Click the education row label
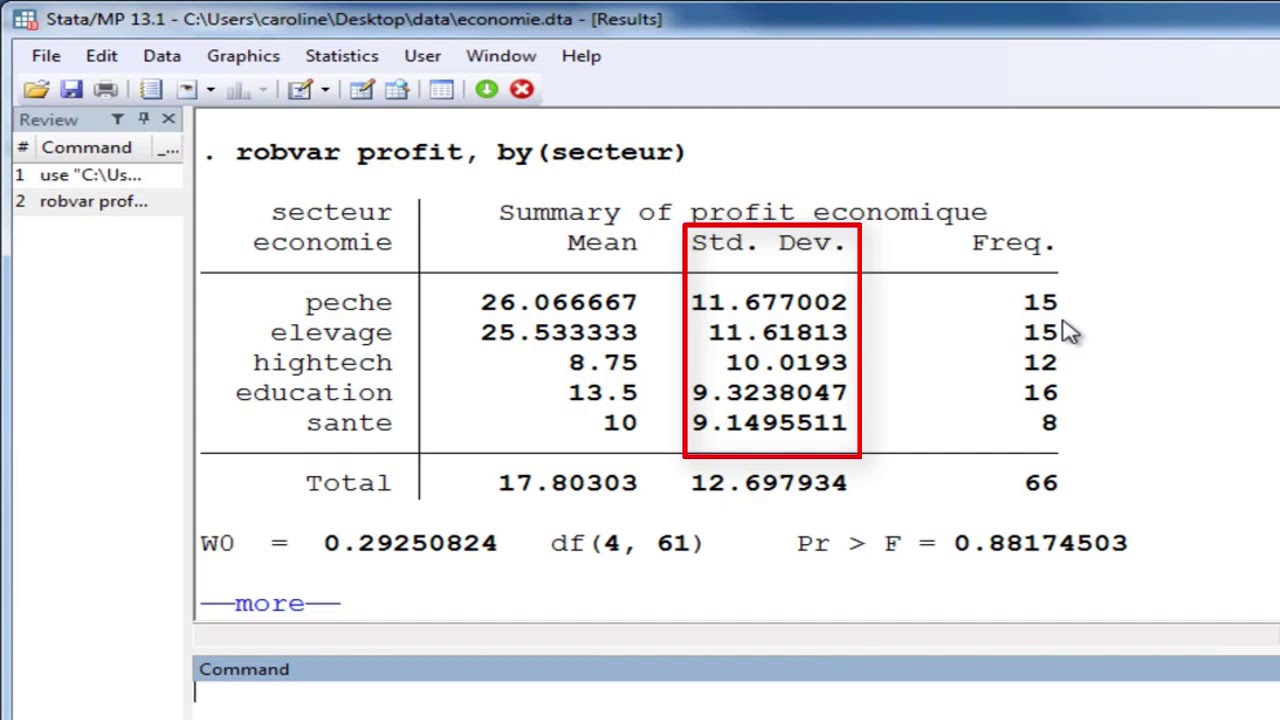The image size is (1280, 720). pyautogui.click(x=314, y=392)
